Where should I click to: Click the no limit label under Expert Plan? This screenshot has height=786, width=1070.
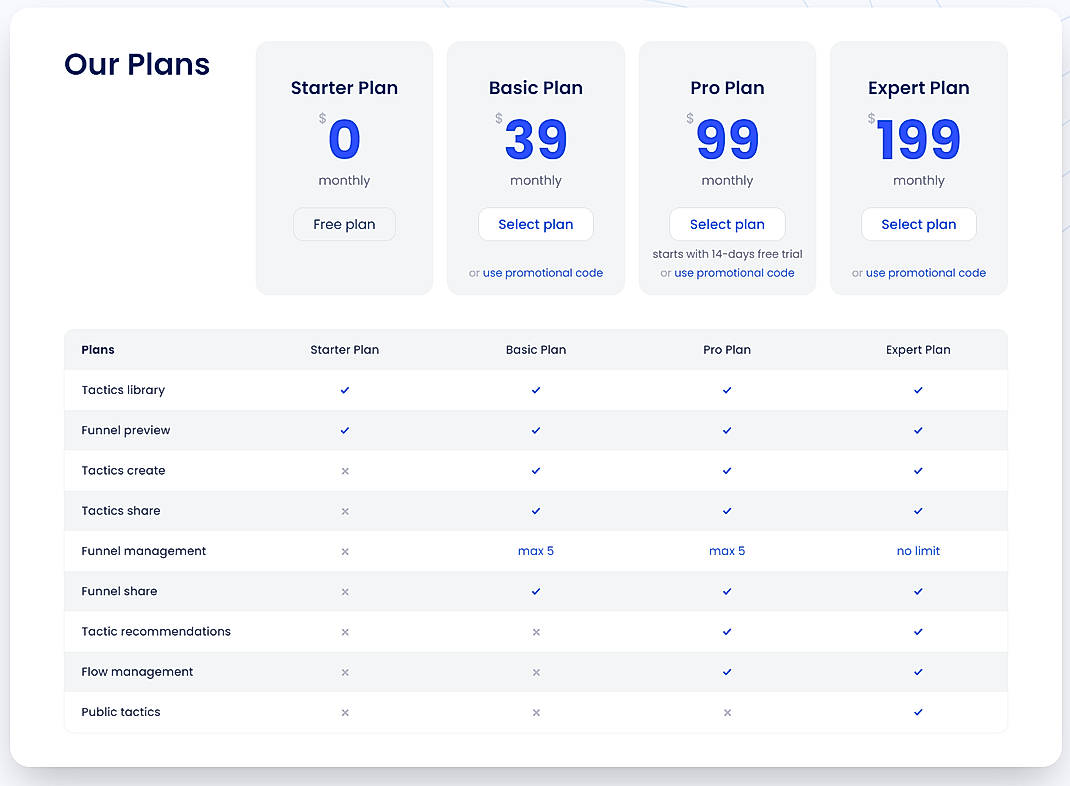918,551
